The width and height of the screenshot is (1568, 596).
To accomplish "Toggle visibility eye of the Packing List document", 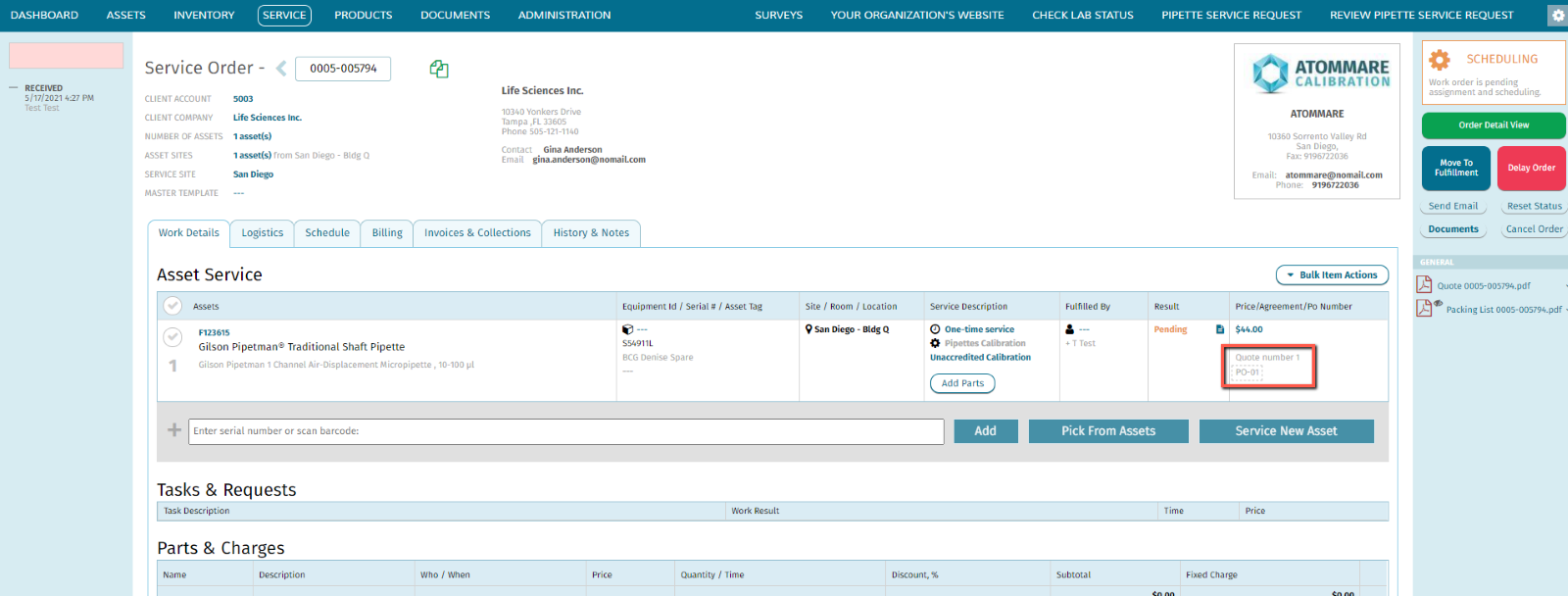I will point(1438,303).
